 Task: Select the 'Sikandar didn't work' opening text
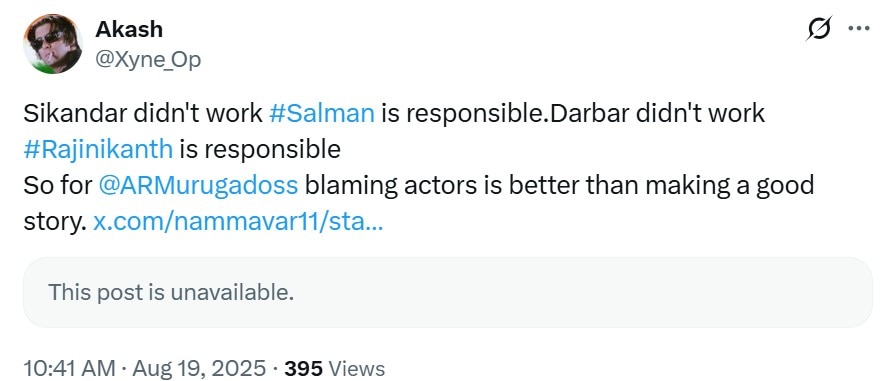click(x=143, y=114)
